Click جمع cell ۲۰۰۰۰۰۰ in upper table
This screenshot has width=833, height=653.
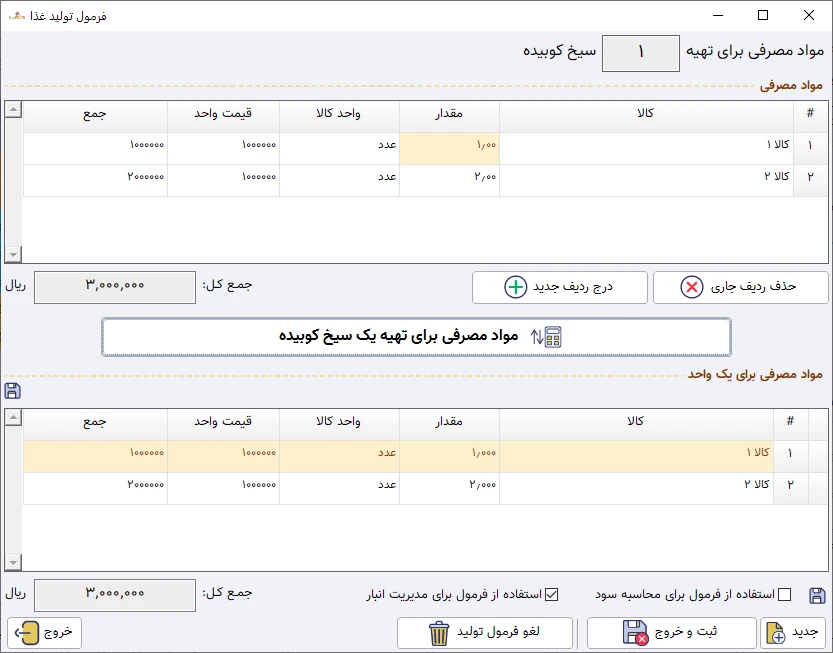[96, 180]
